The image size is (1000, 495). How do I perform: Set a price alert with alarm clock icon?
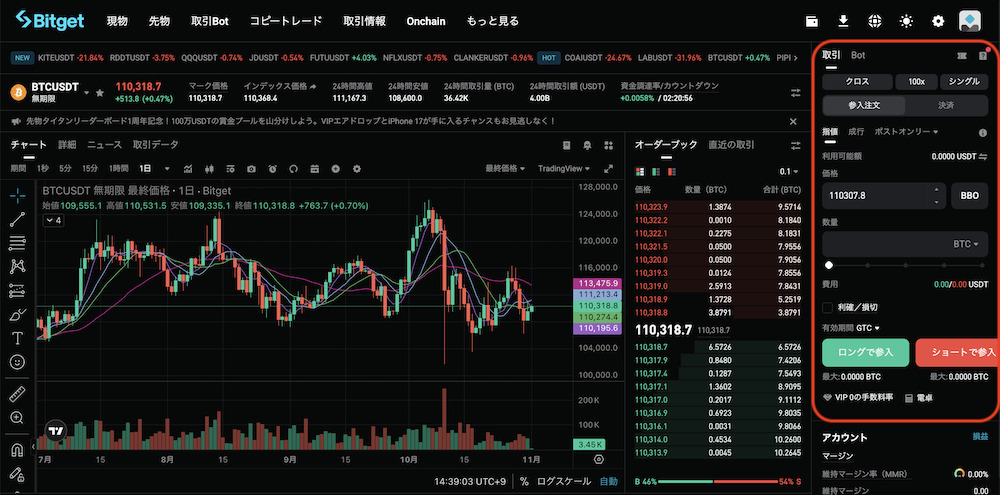(x=272, y=169)
